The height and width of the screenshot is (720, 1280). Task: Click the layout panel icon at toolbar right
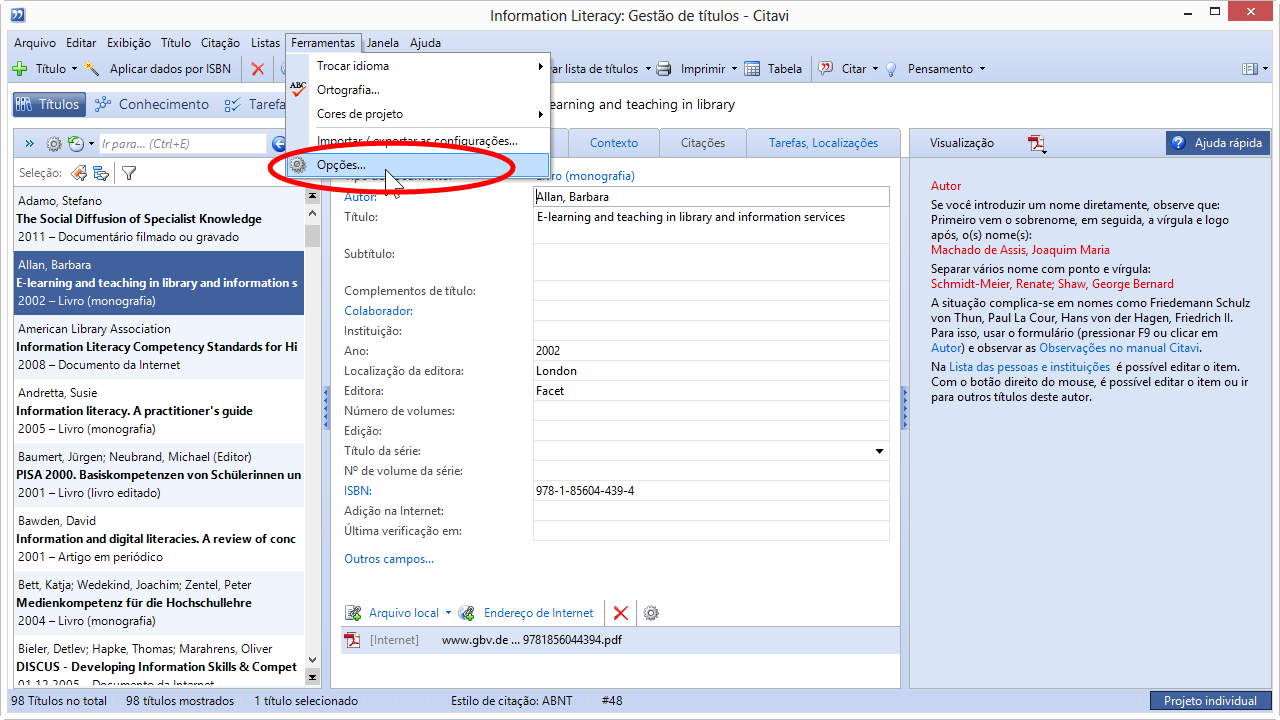tap(1249, 69)
